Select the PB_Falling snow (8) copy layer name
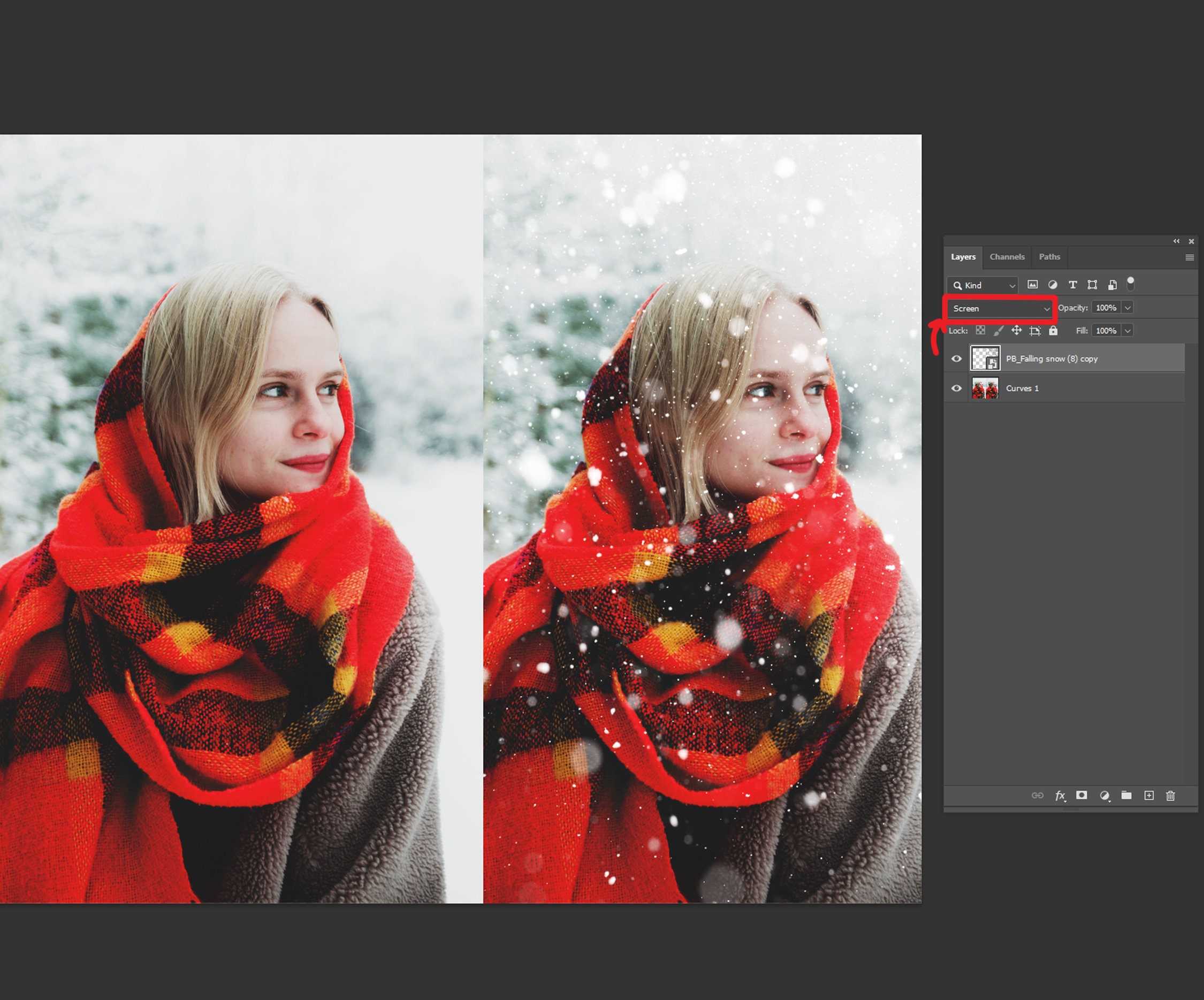The height and width of the screenshot is (1000, 1204). pos(1051,359)
